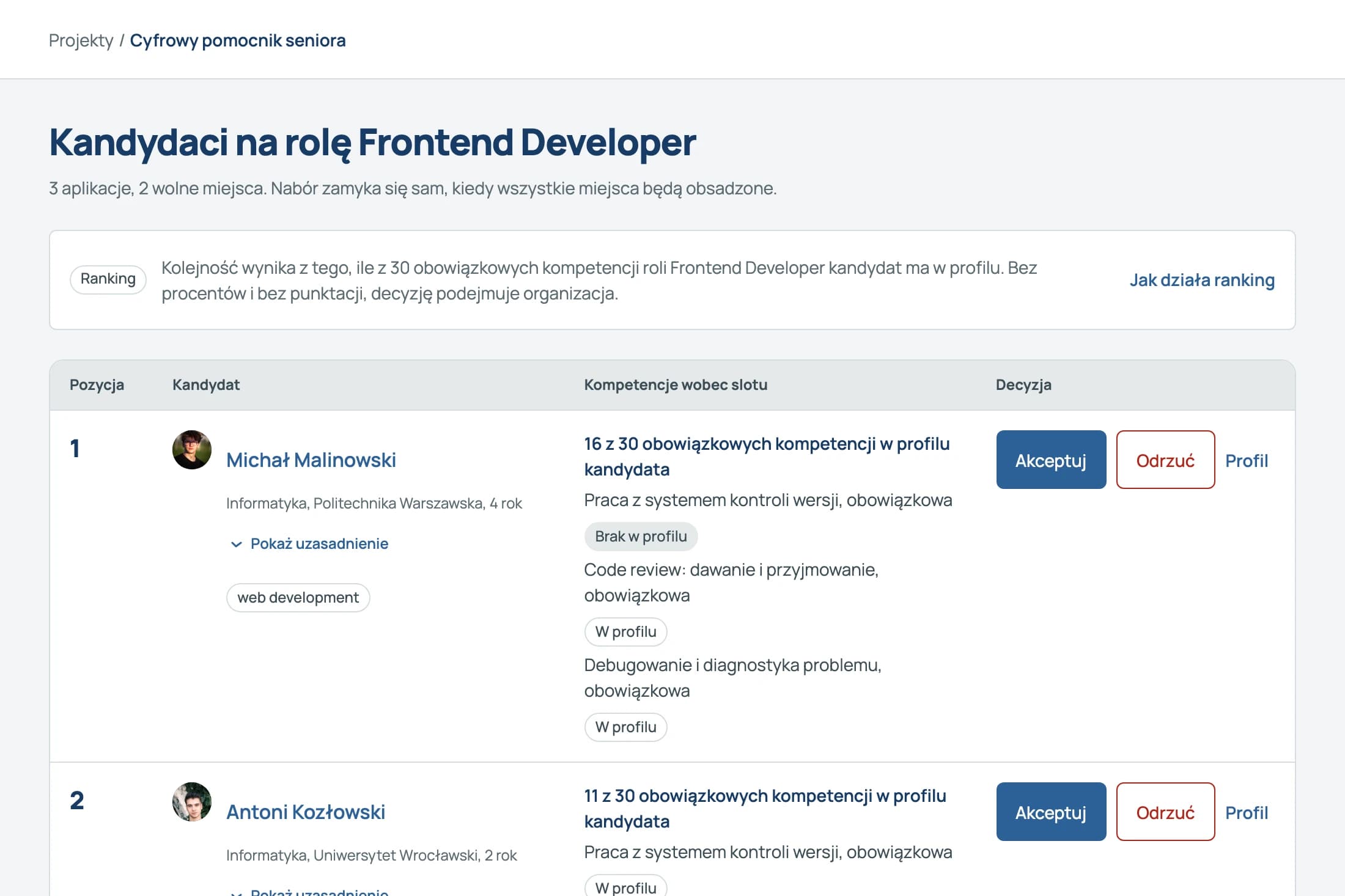The image size is (1345, 896).
Task: Open the Jak działa ranking link
Action: [x=1202, y=280]
